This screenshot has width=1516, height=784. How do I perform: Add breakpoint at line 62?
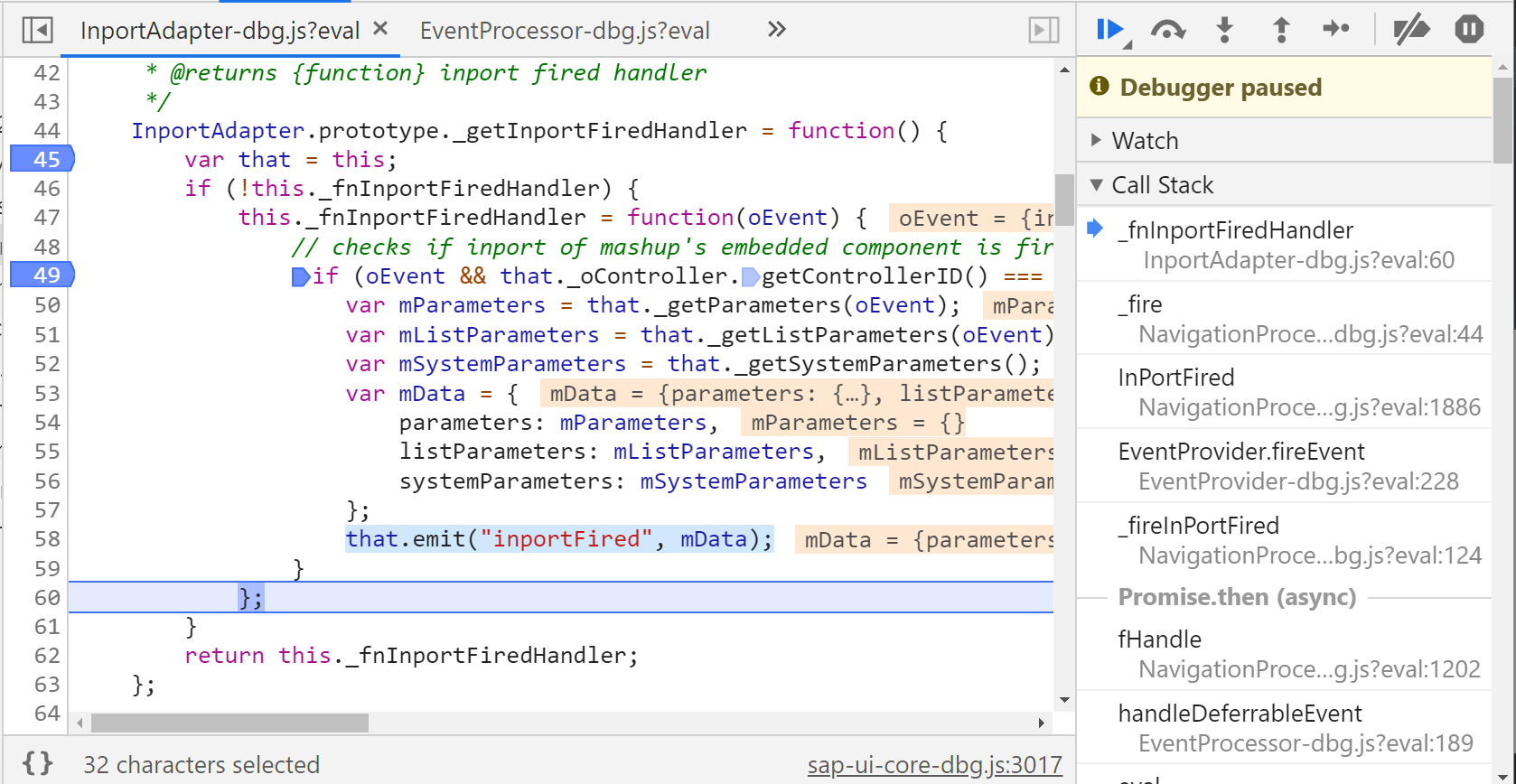point(46,656)
